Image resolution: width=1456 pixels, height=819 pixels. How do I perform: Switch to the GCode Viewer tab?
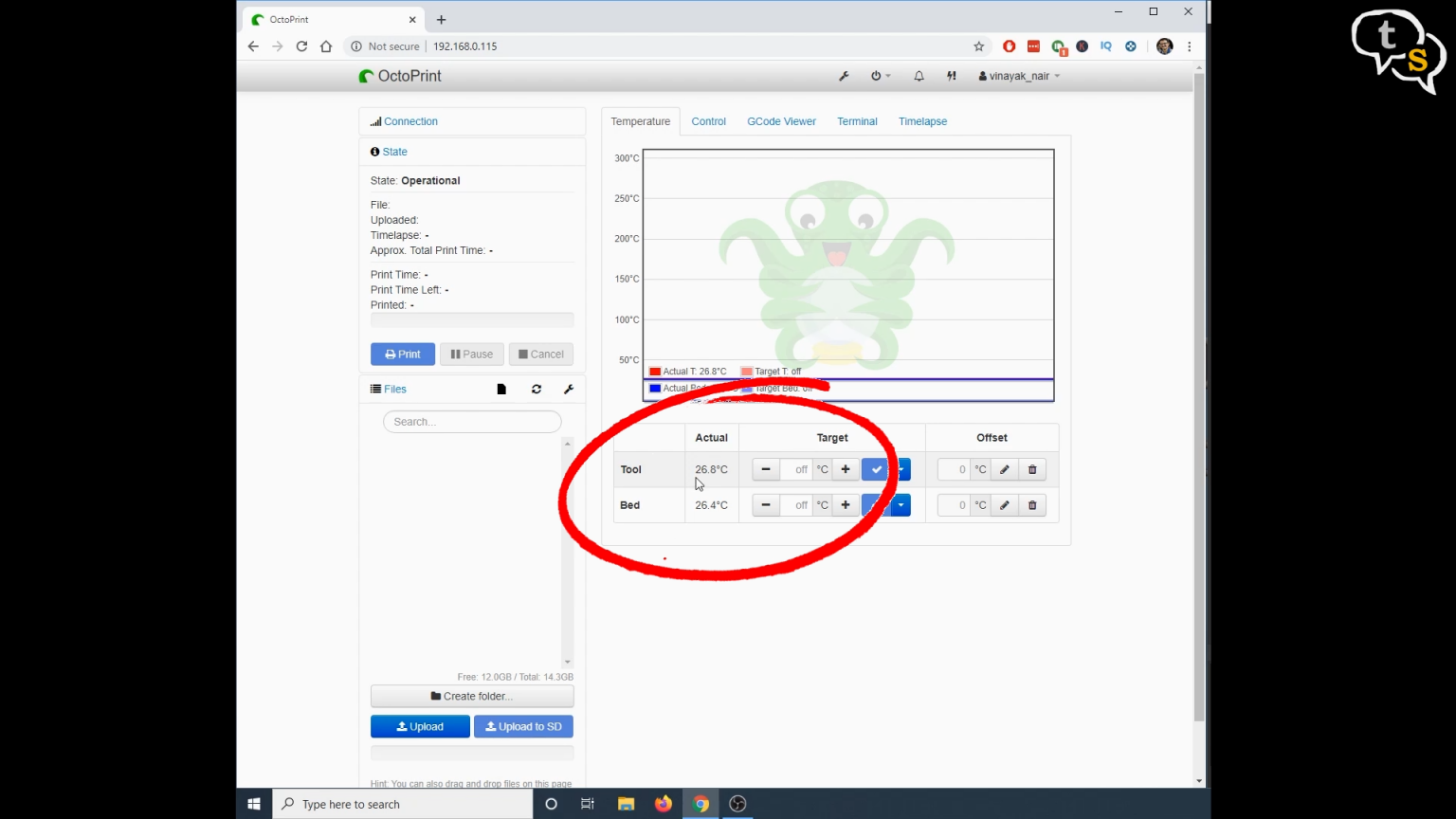coord(781,121)
